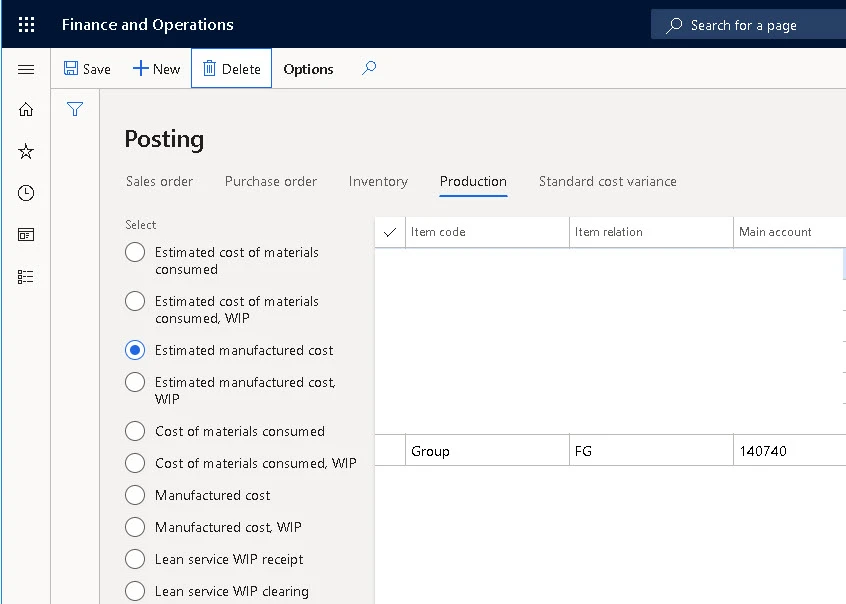846x604 pixels.
Task: Select Manufactured cost radio button
Action: (135, 495)
